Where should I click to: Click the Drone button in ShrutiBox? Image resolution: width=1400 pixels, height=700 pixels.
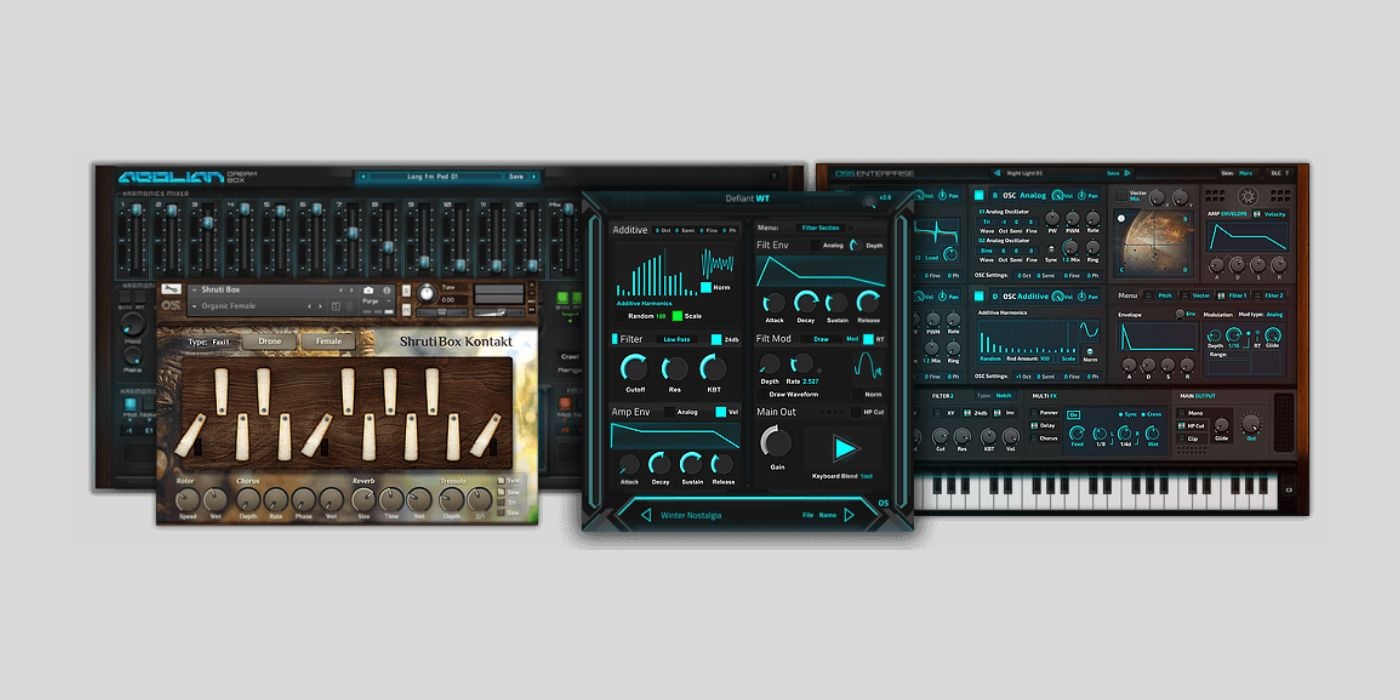[x=270, y=341]
